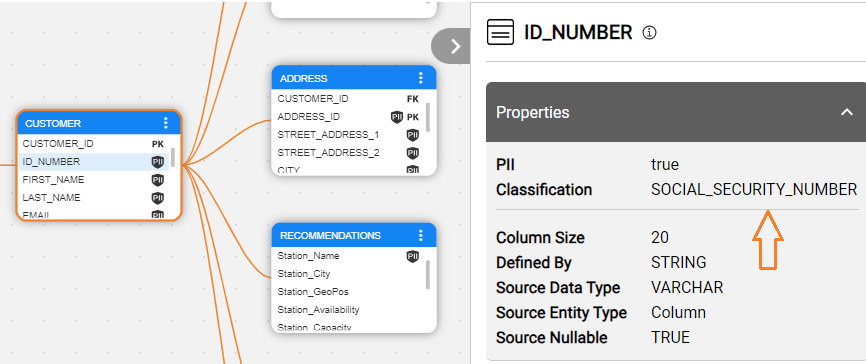Image resolution: width=866 pixels, height=364 pixels.
Task: Open the CUSTOMER table three-dot menu
Action: (166, 123)
